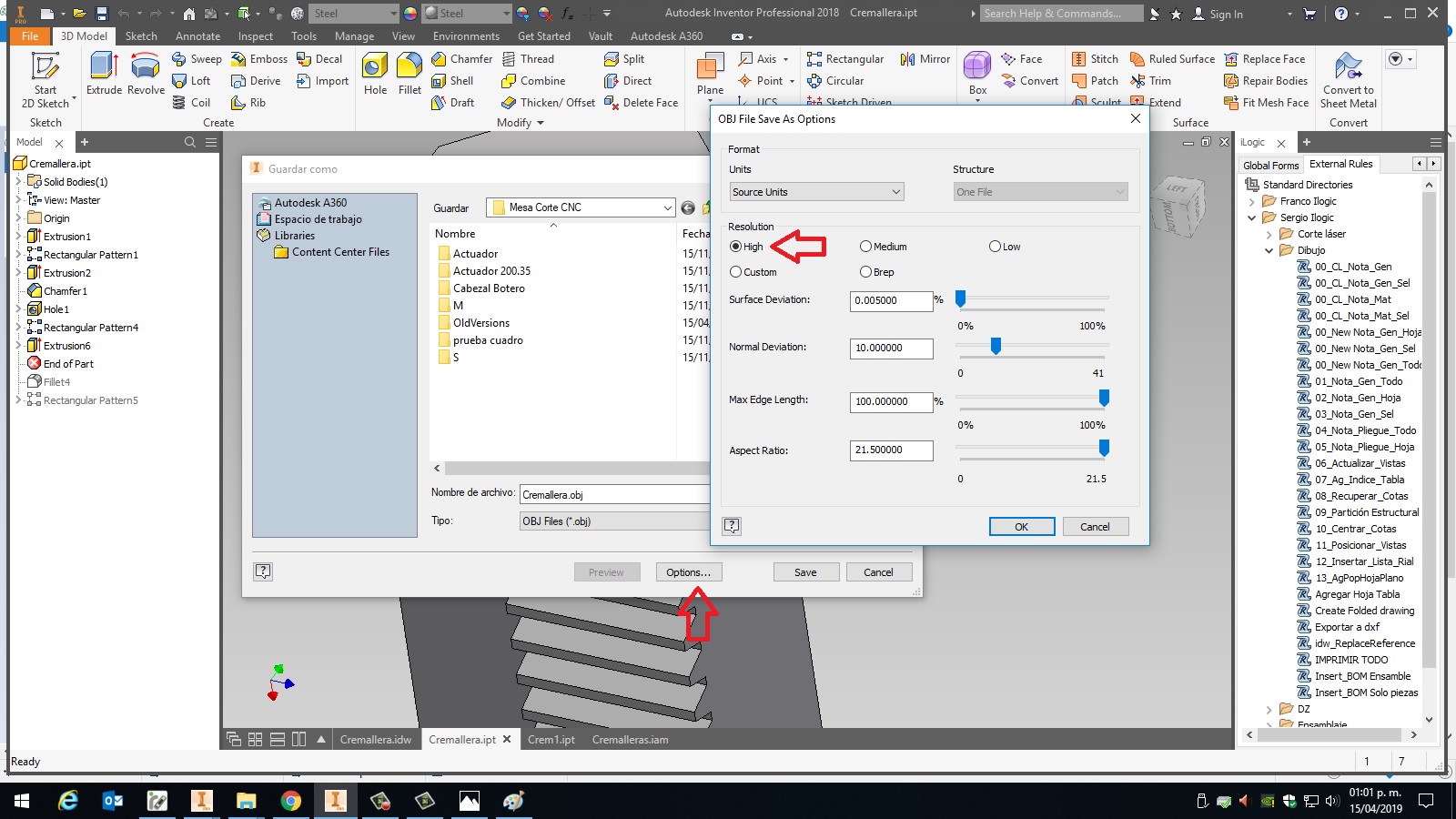Viewport: 1456px width, 819px height.
Task: Select the Extrude tool
Action: coord(104,73)
